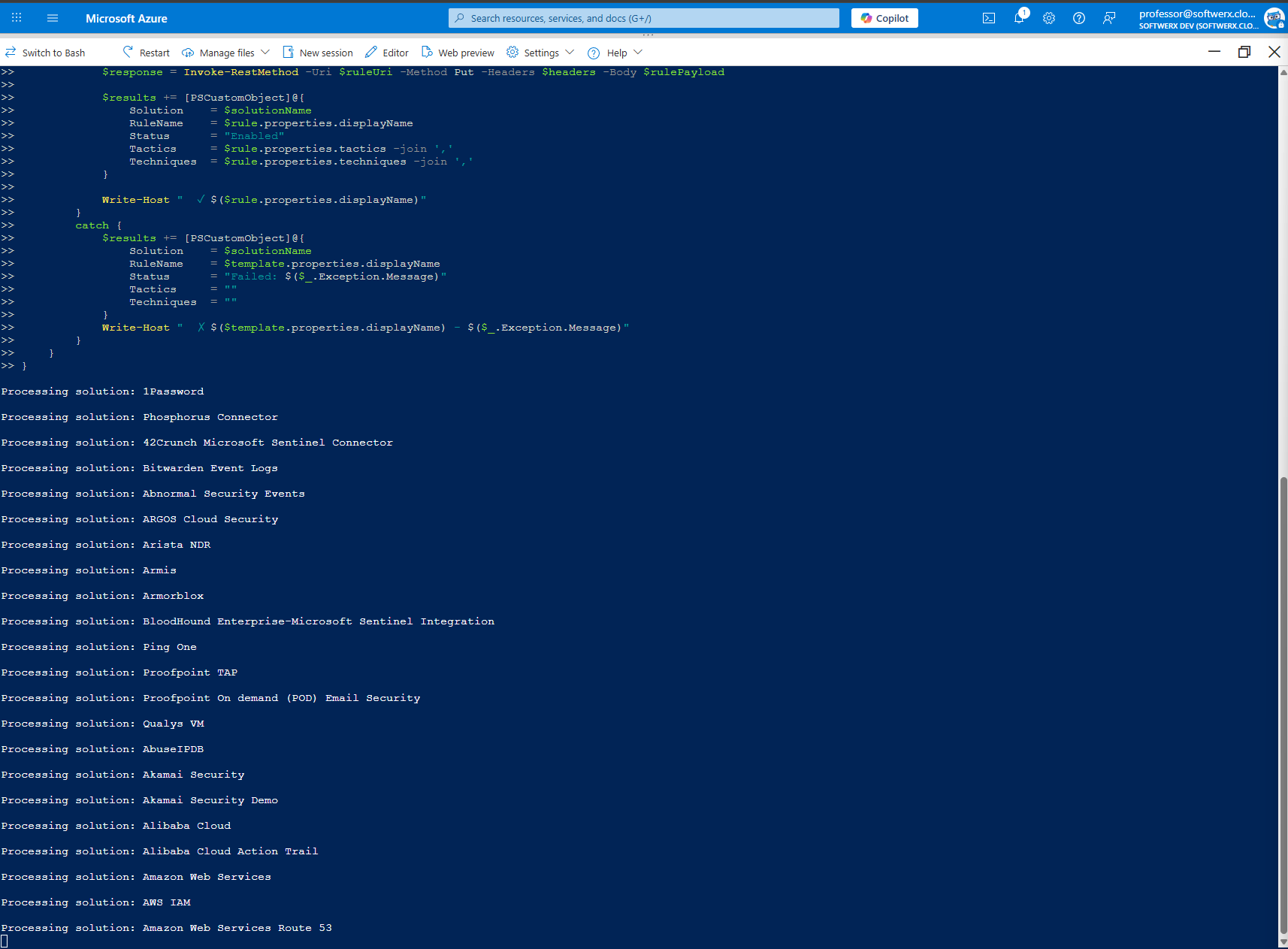Viewport: 1288px width, 949px height.
Task: Open the feedback icon in the top bar
Action: coord(1109,18)
